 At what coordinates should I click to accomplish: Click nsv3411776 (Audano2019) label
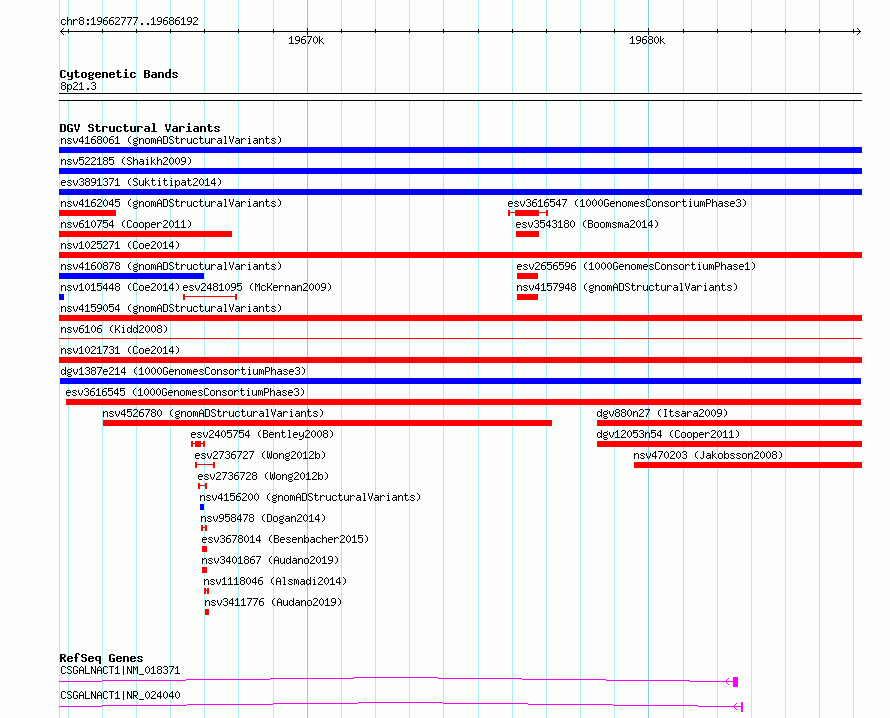pos(273,602)
